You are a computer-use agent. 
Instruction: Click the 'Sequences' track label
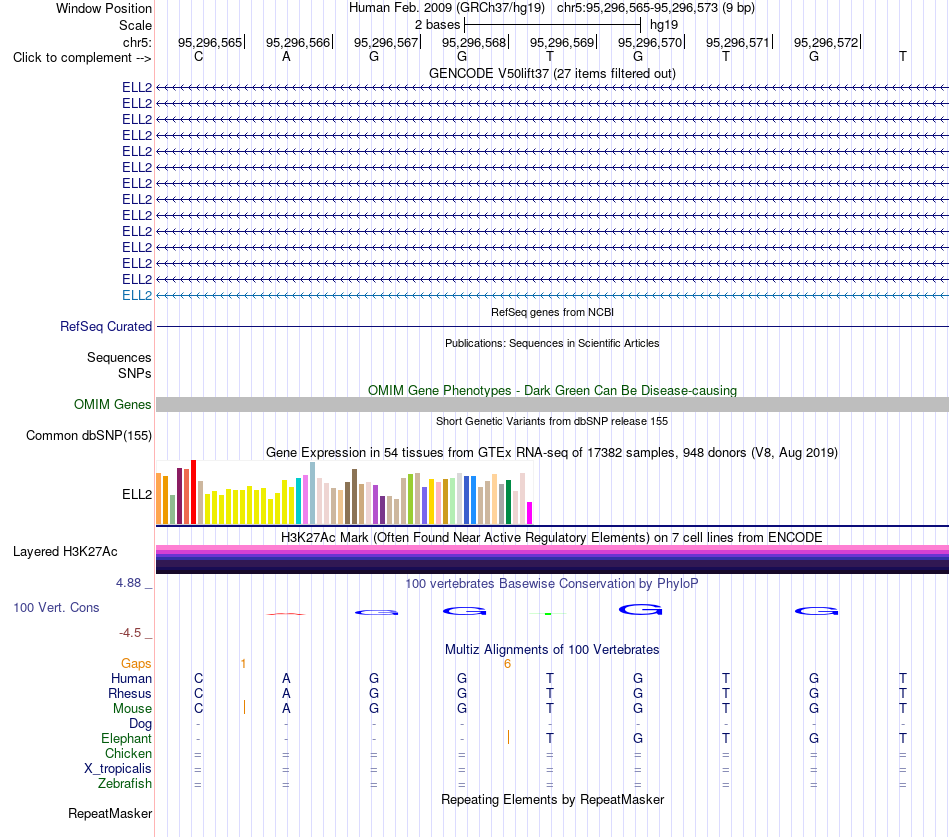[119, 358]
